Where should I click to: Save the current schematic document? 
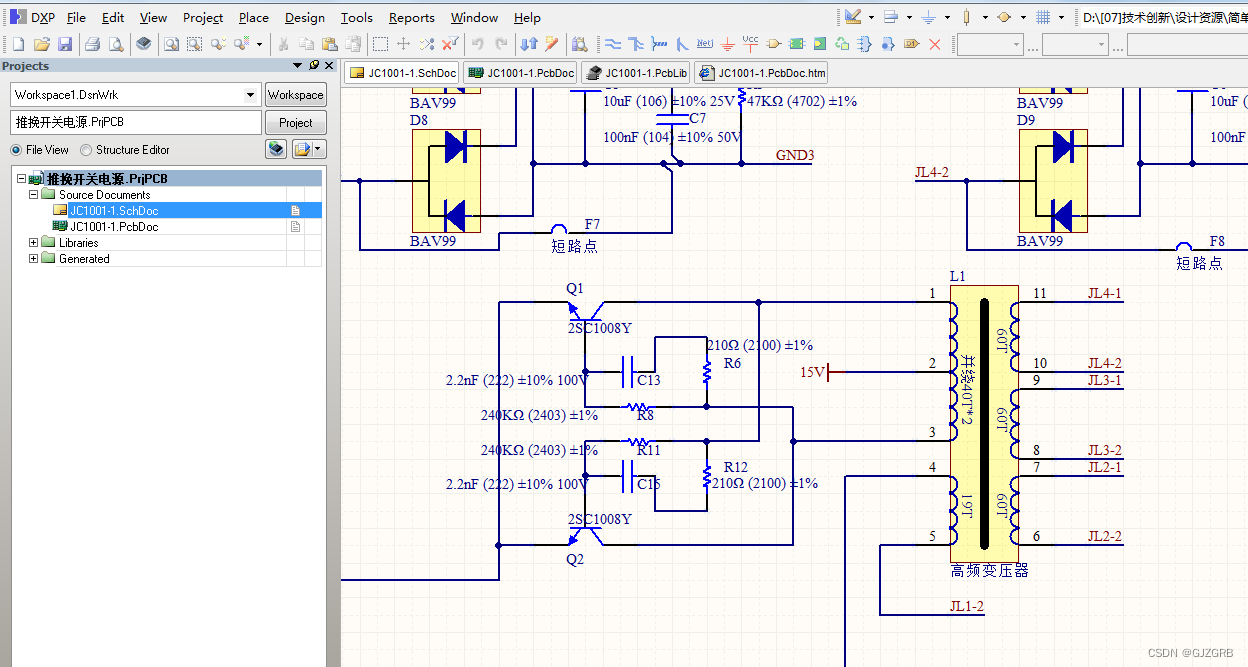pos(65,44)
